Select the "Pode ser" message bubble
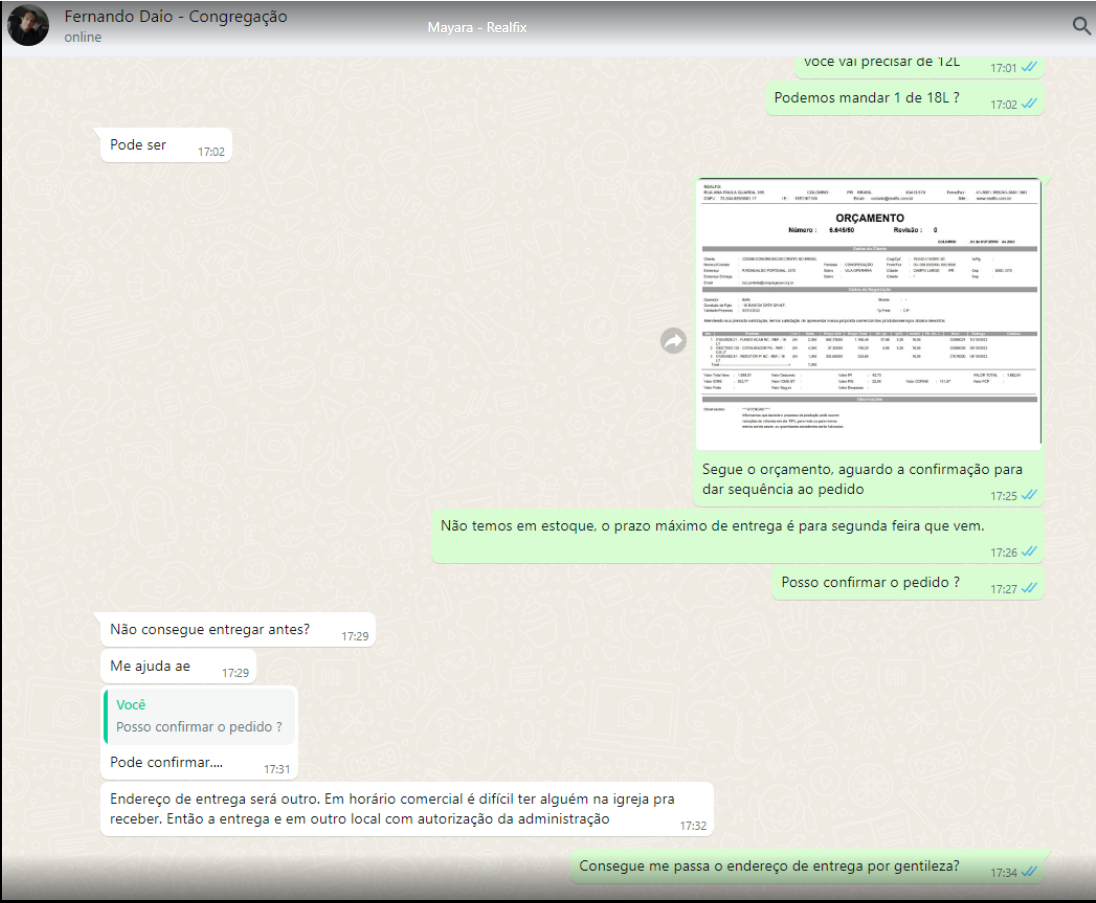The height and width of the screenshot is (903, 1096). click(139, 145)
